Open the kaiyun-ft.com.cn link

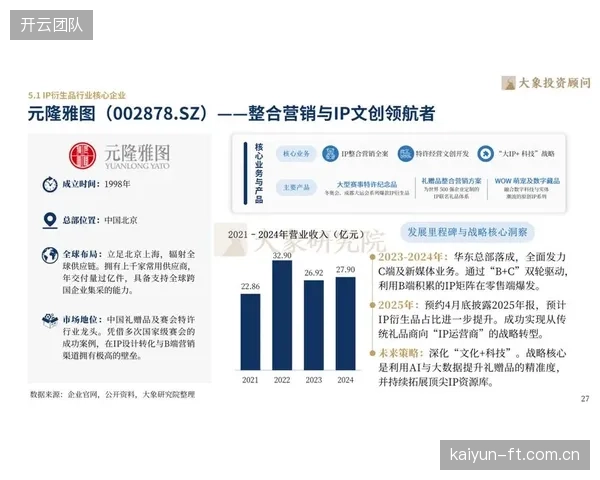point(515,455)
